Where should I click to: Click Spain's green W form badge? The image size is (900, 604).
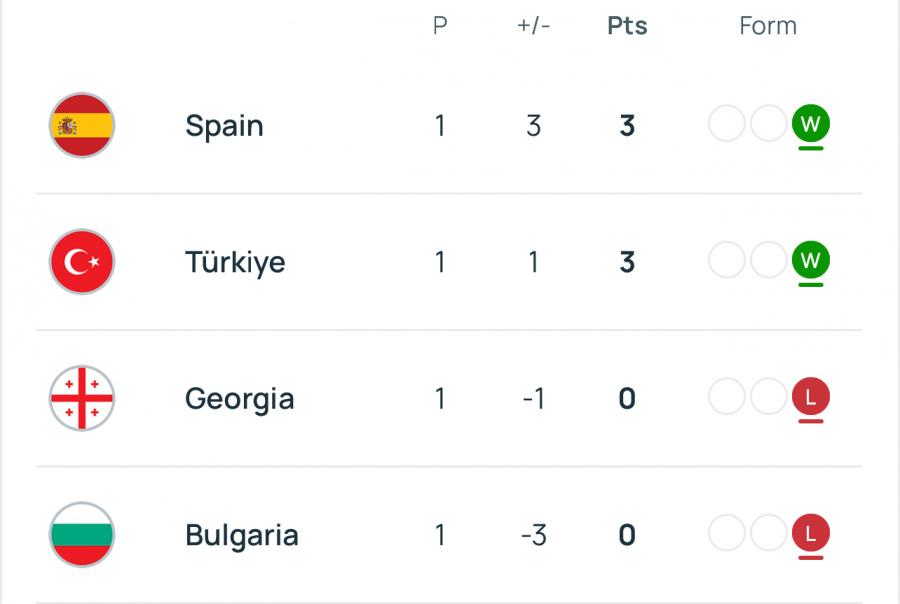pyautogui.click(x=810, y=123)
